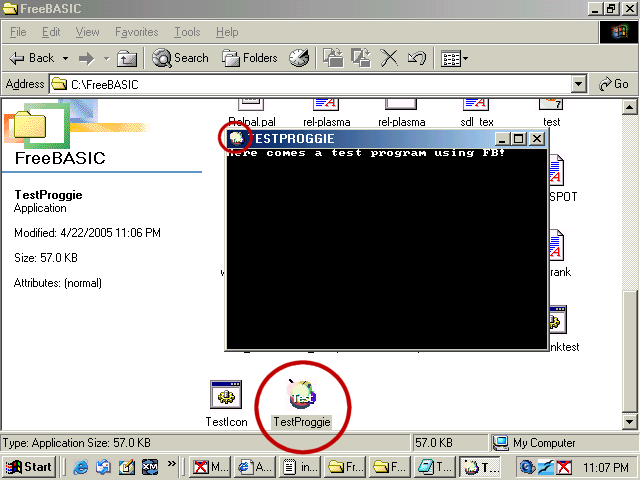Open the Favorites menu
The width and height of the screenshot is (640, 480).
136,32
